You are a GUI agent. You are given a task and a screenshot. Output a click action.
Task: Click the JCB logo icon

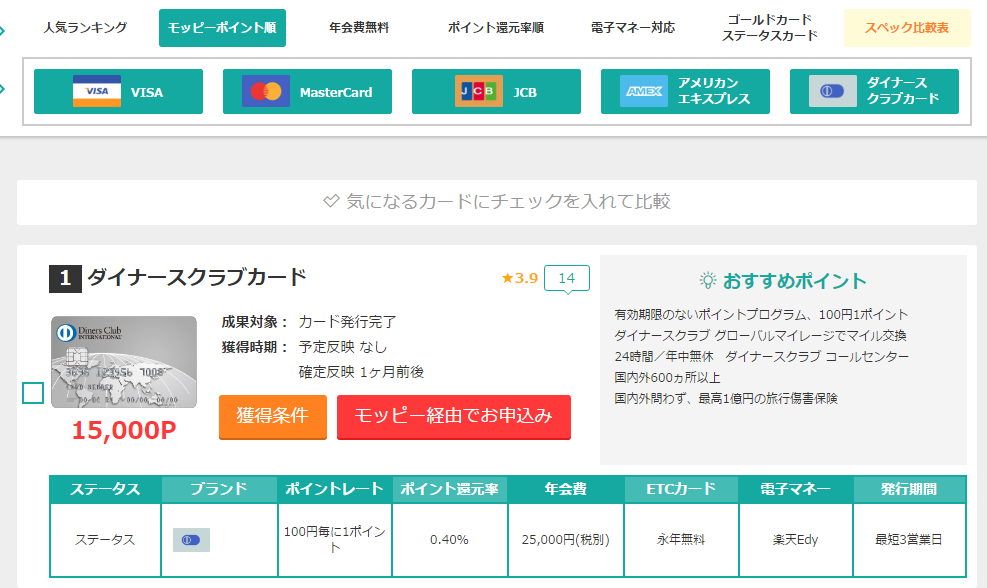(478, 91)
